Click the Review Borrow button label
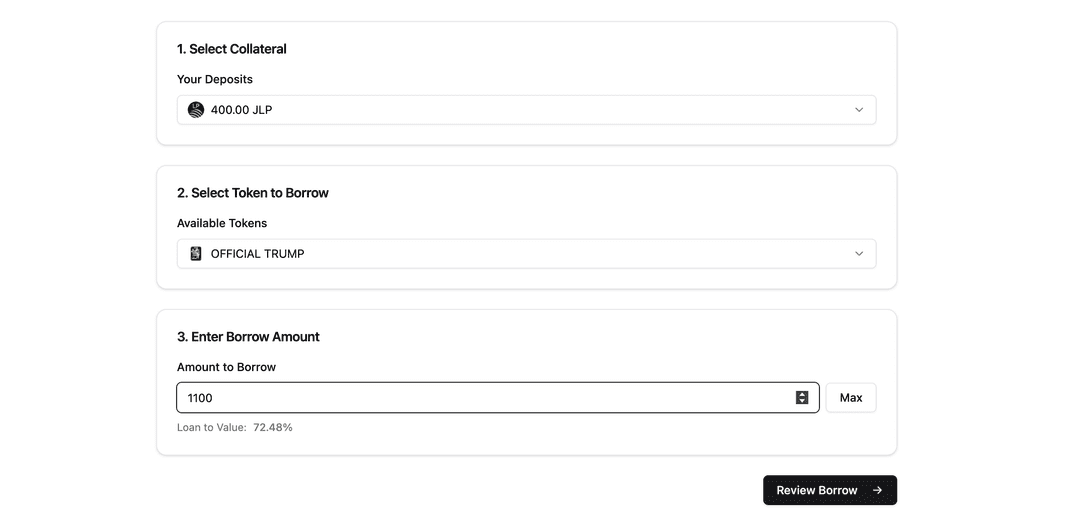The height and width of the screenshot is (523, 1080). (816, 491)
